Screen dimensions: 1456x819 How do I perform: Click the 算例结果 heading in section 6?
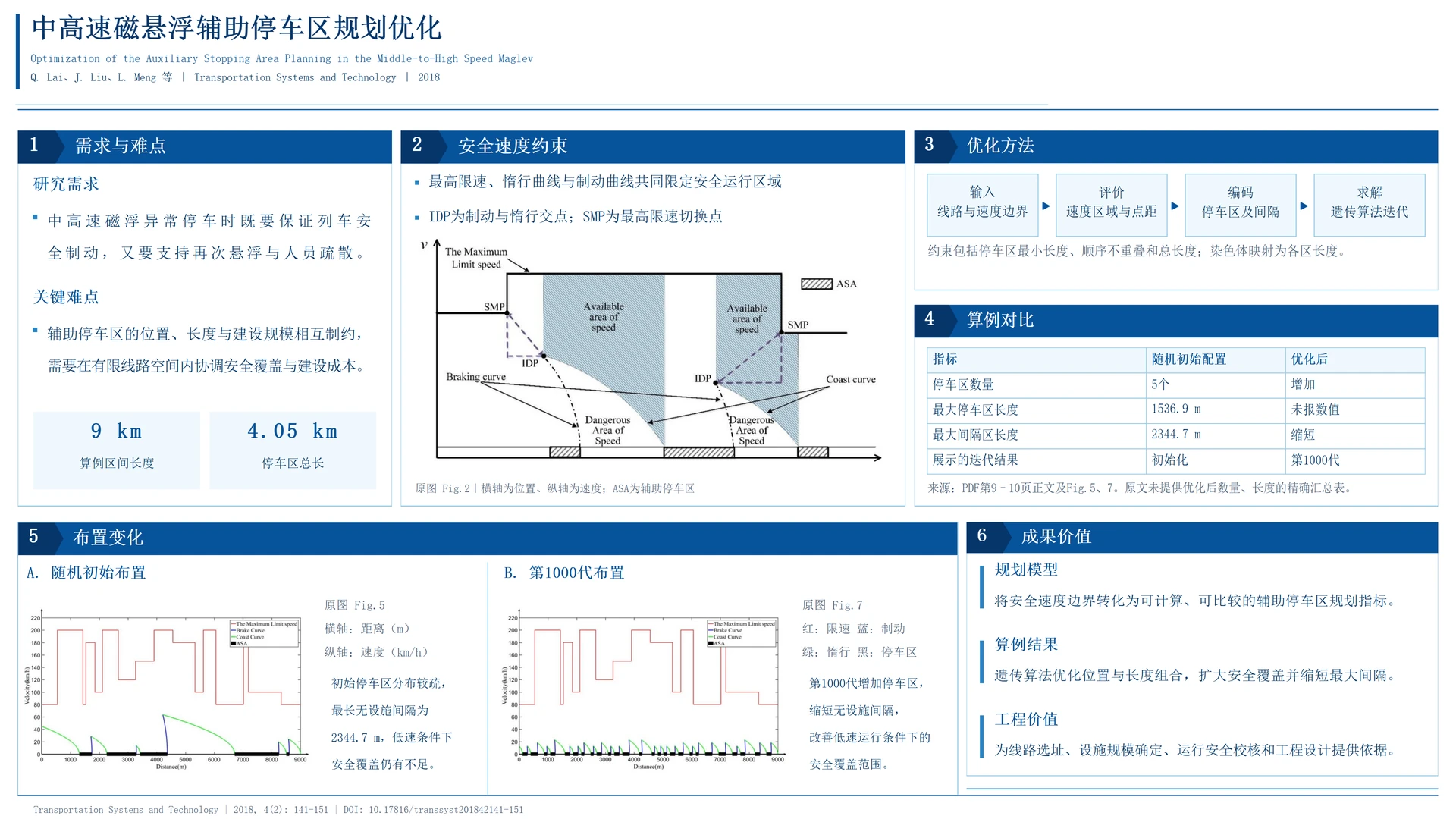[x=1026, y=645]
